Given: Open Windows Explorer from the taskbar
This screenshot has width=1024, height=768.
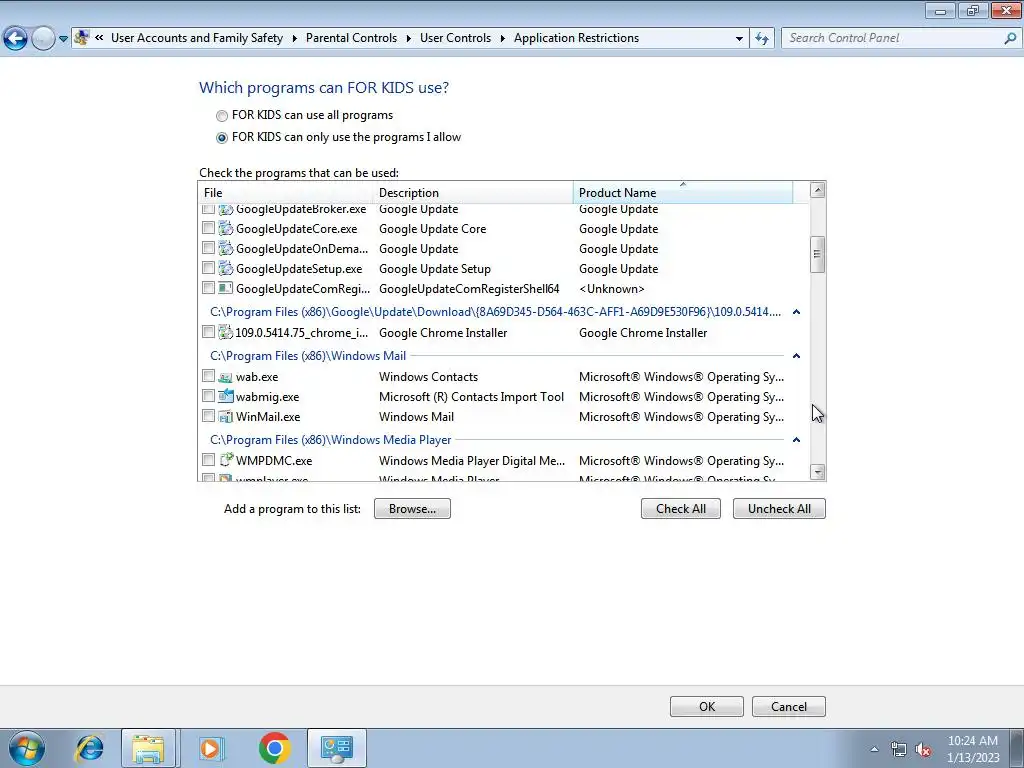Looking at the screenshot, I should pos(148,748).
